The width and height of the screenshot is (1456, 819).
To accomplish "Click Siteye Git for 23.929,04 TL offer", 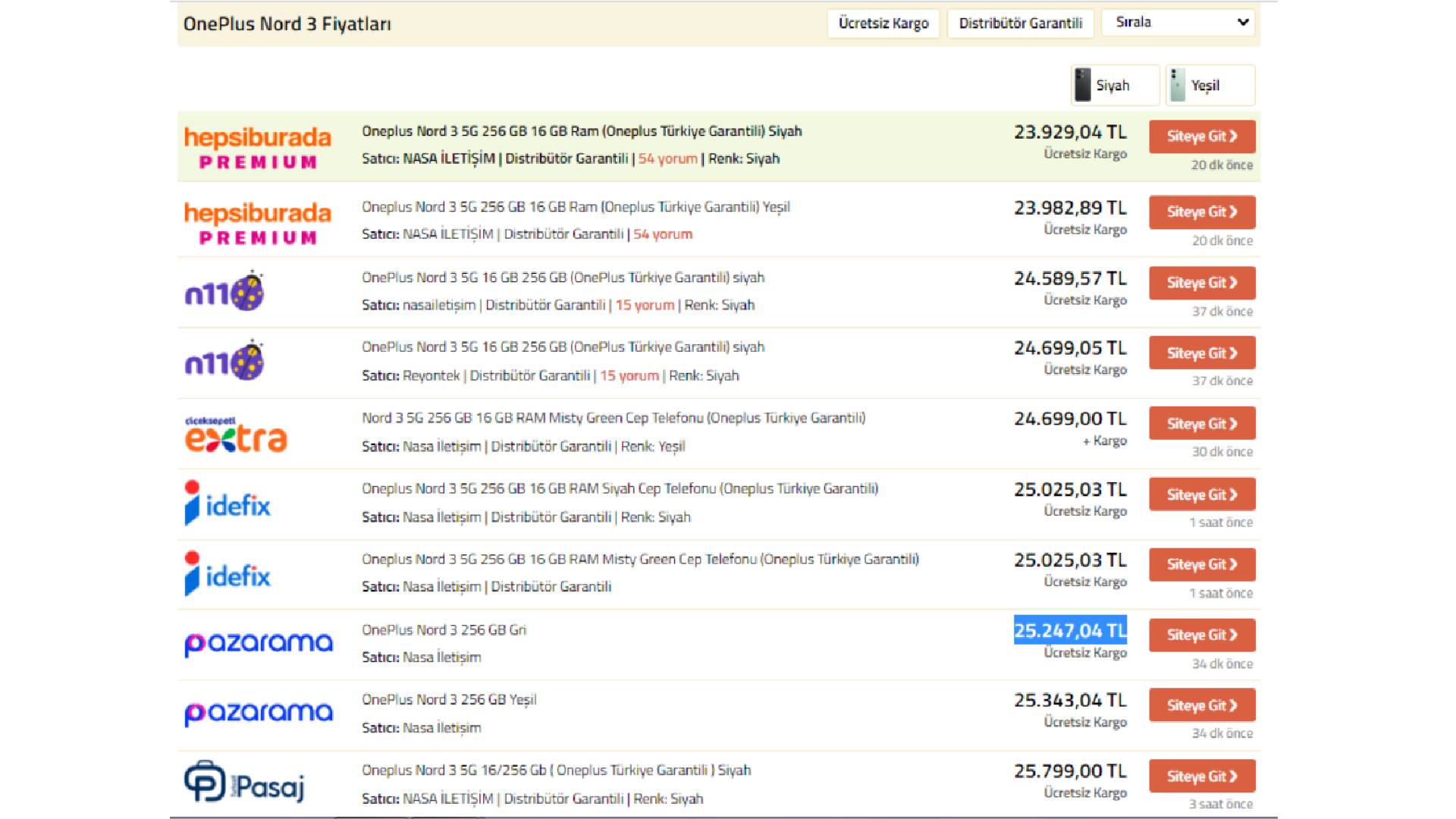I will (x=1202, y=136).
